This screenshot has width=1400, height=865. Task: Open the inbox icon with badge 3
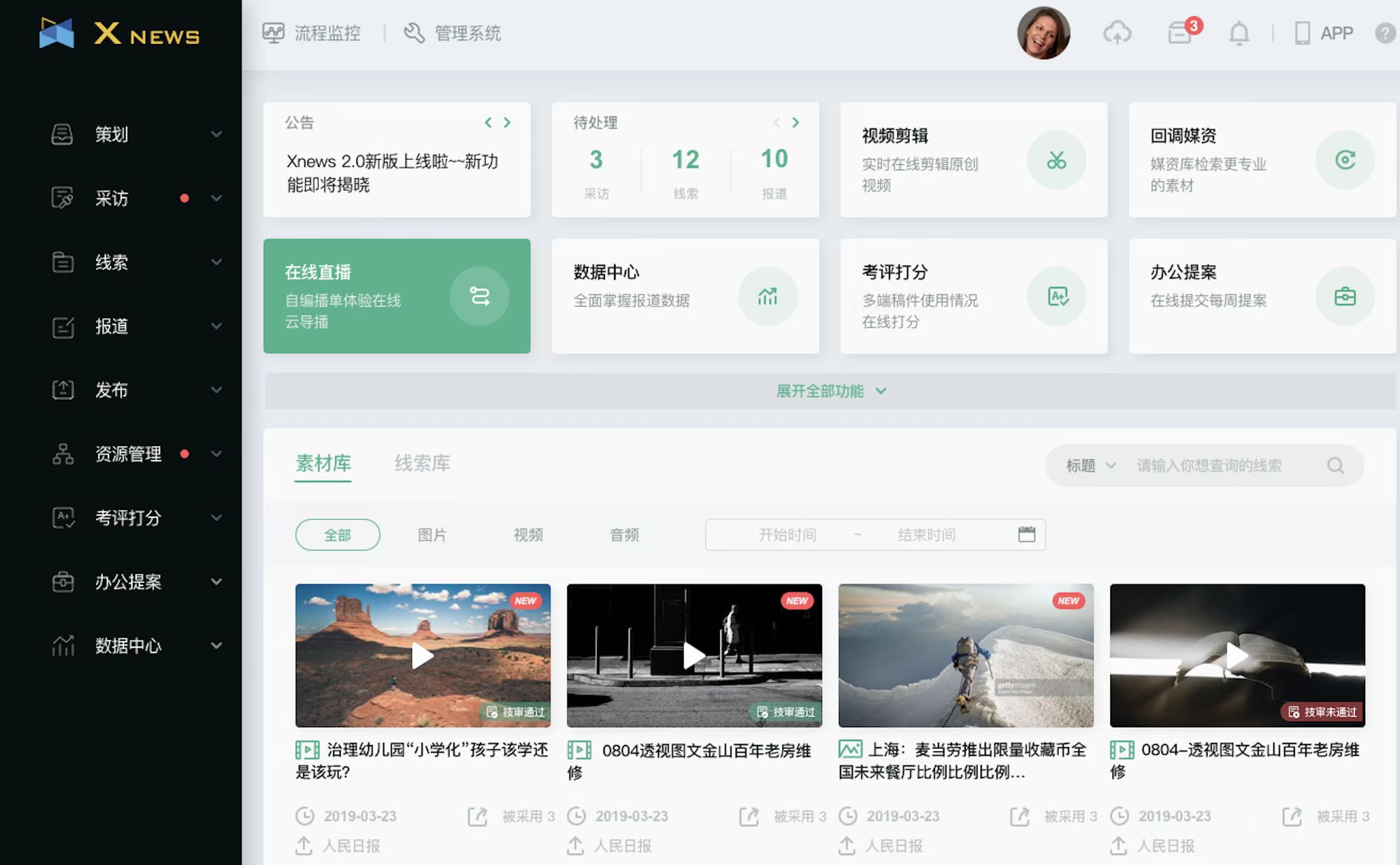pos(1181,33)
